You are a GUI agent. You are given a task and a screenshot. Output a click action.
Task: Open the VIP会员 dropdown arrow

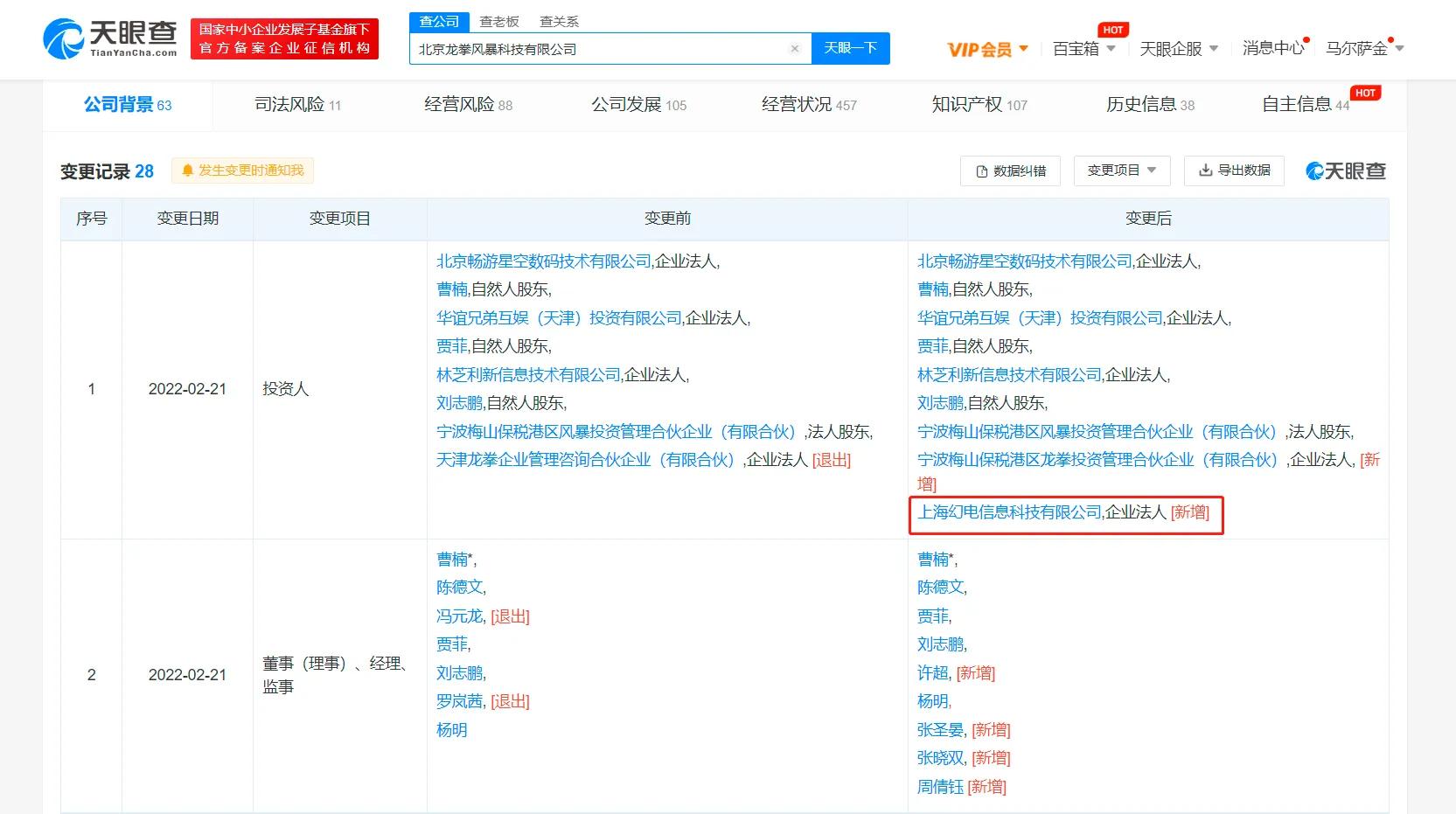[1025, 50]
